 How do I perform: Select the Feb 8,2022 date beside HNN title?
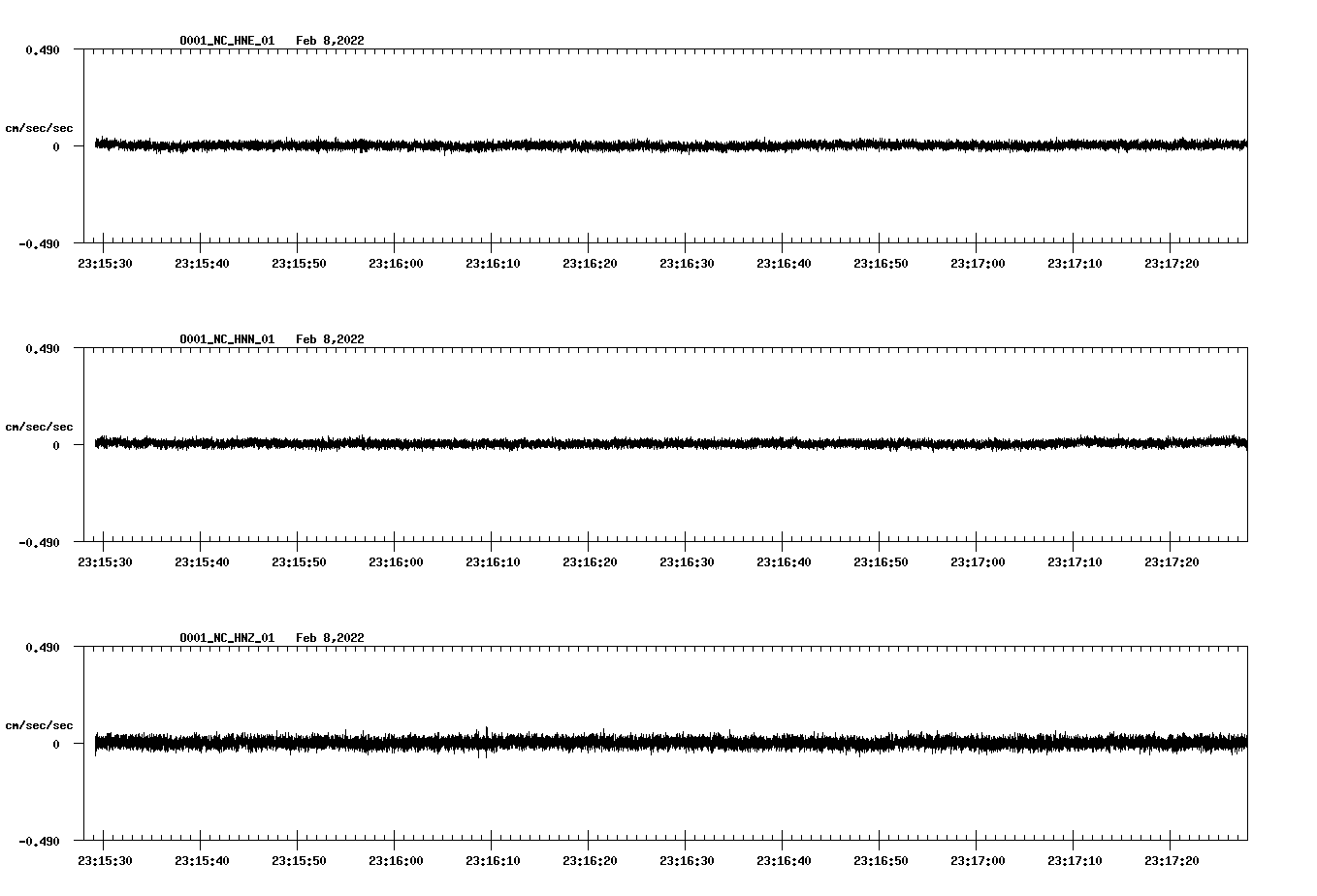330,339
